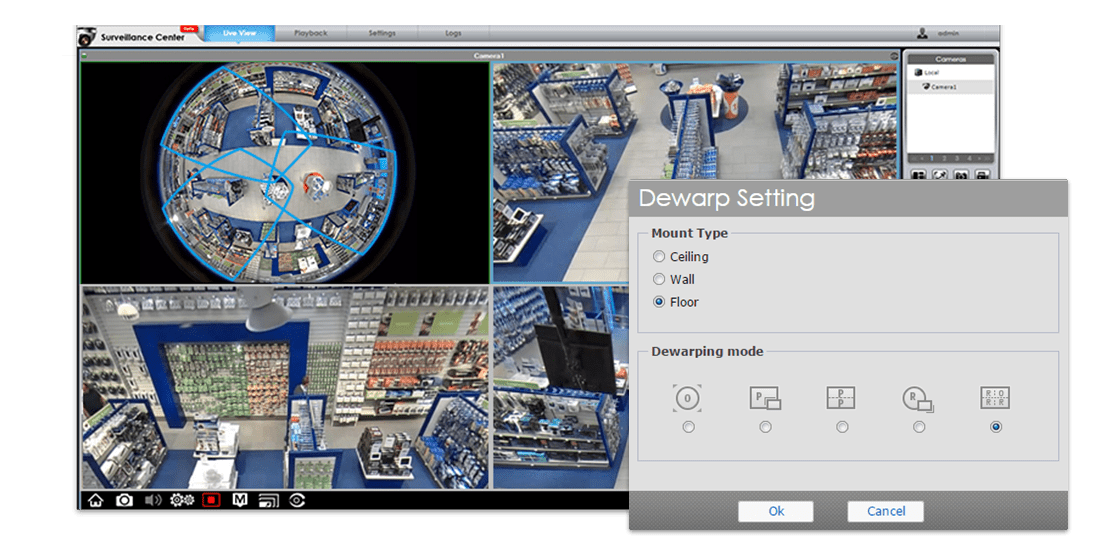This screenshot has width=1113, height=560.
Task: Click the multi-window screen icon
Action: (268, 500)
